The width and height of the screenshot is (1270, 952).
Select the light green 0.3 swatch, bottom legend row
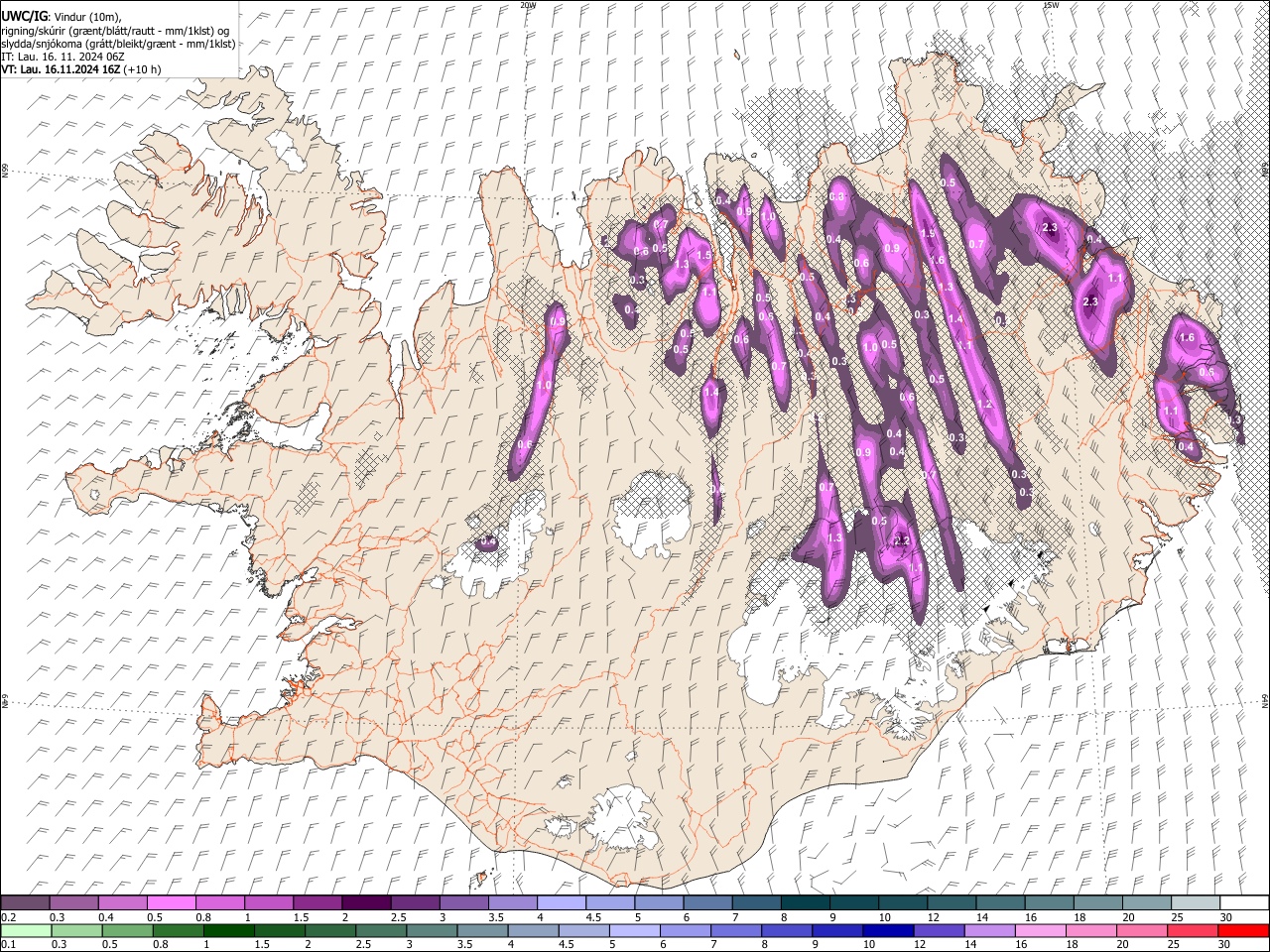point(77,930)
